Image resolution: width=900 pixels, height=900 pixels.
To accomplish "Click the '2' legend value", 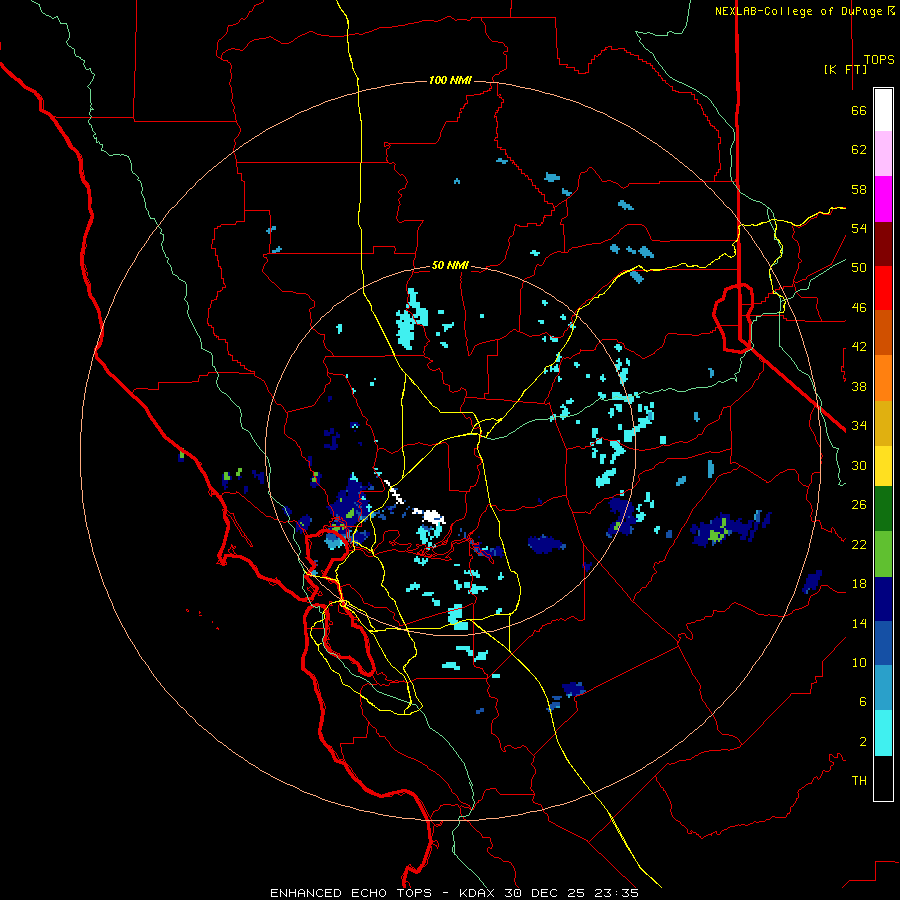I will coord(863,742).
